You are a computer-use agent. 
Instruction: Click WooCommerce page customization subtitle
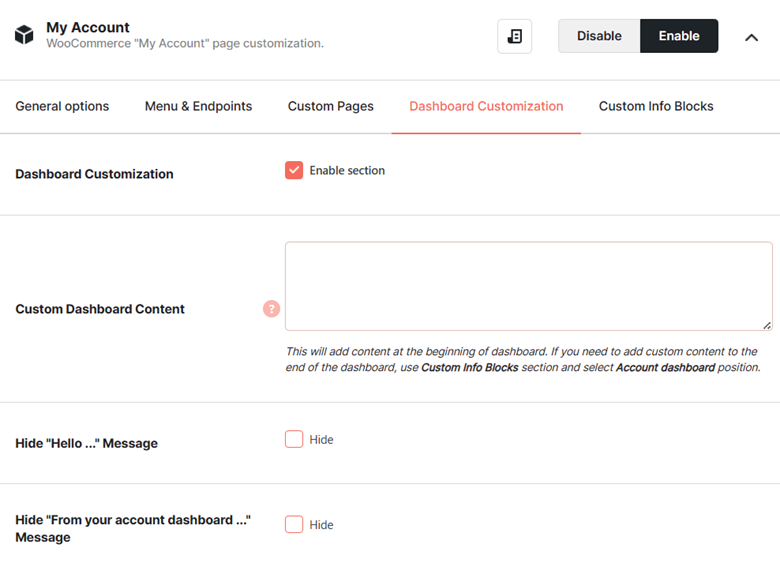click(185, 44)
